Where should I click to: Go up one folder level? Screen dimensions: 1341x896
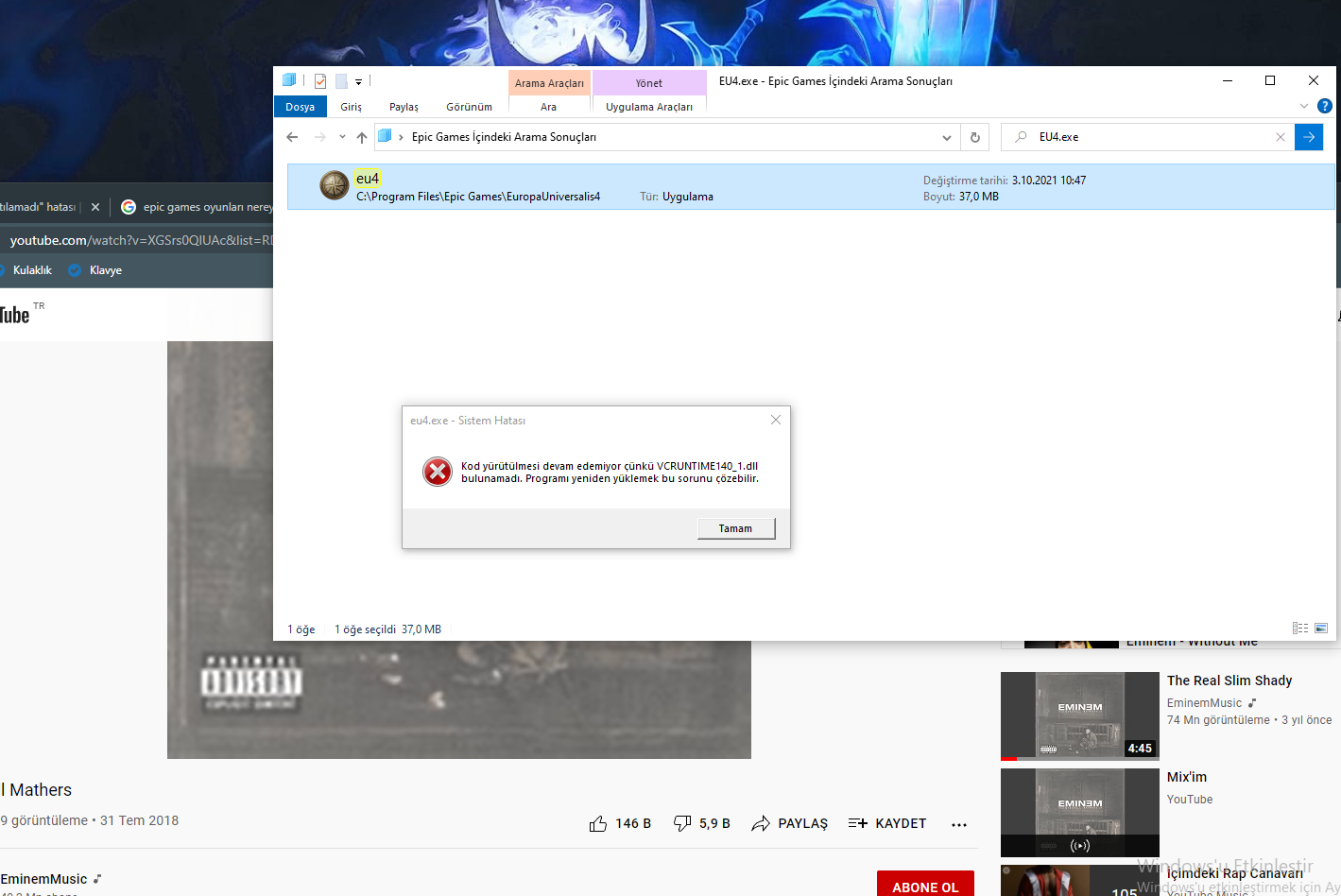362,137
